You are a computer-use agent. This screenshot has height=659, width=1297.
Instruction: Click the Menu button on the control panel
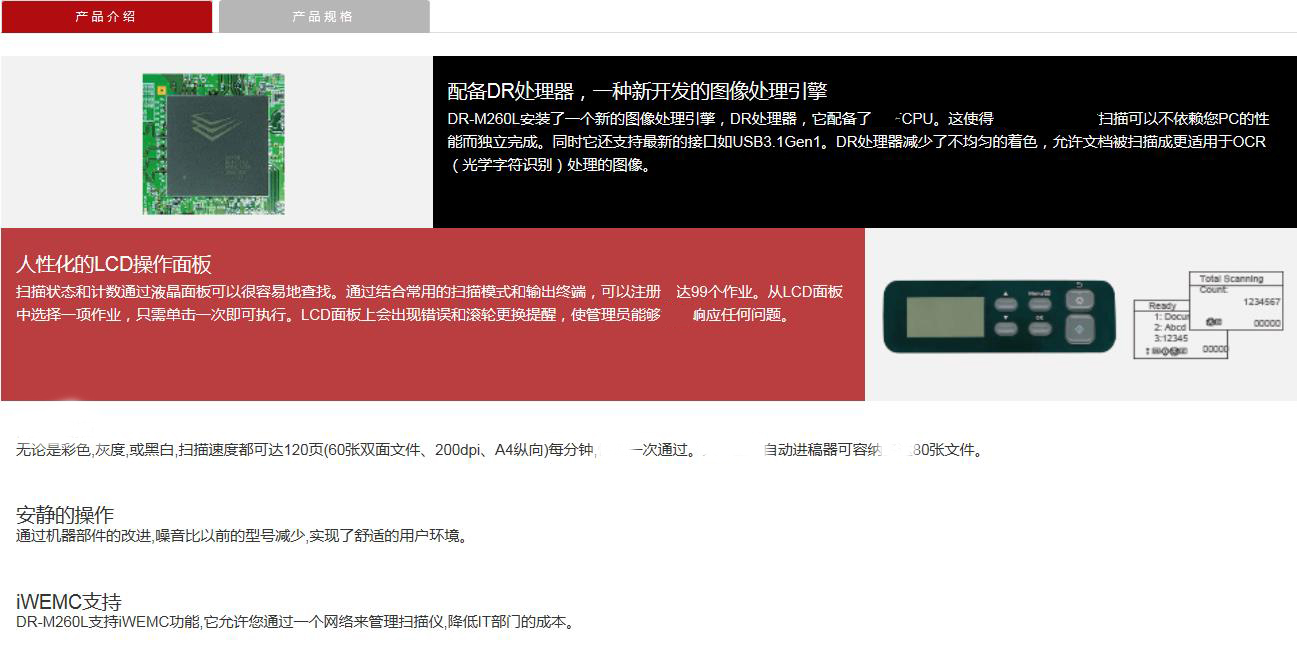(1040, 304)
